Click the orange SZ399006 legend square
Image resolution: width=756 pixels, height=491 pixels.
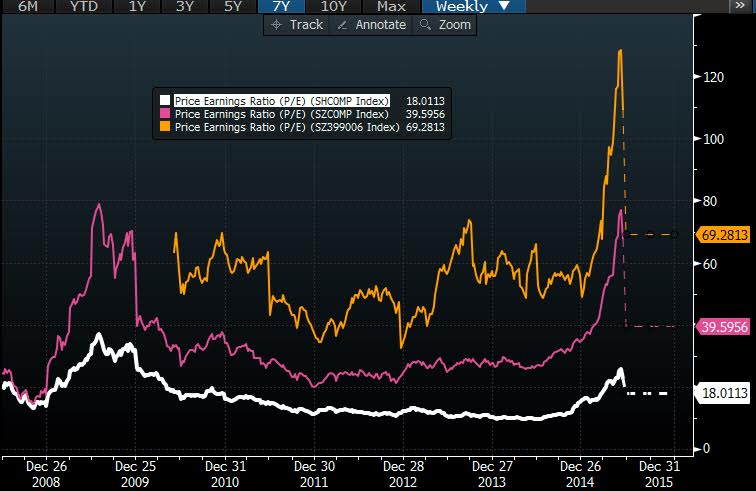(164, 128)
